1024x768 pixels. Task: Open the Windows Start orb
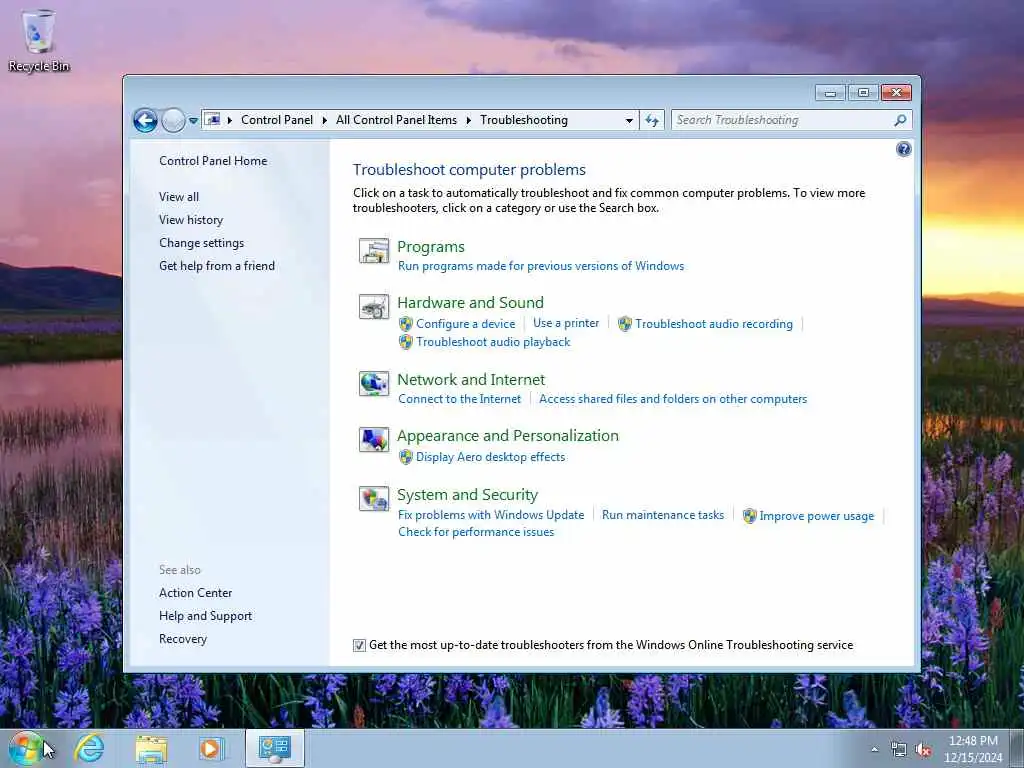point(25,748)
